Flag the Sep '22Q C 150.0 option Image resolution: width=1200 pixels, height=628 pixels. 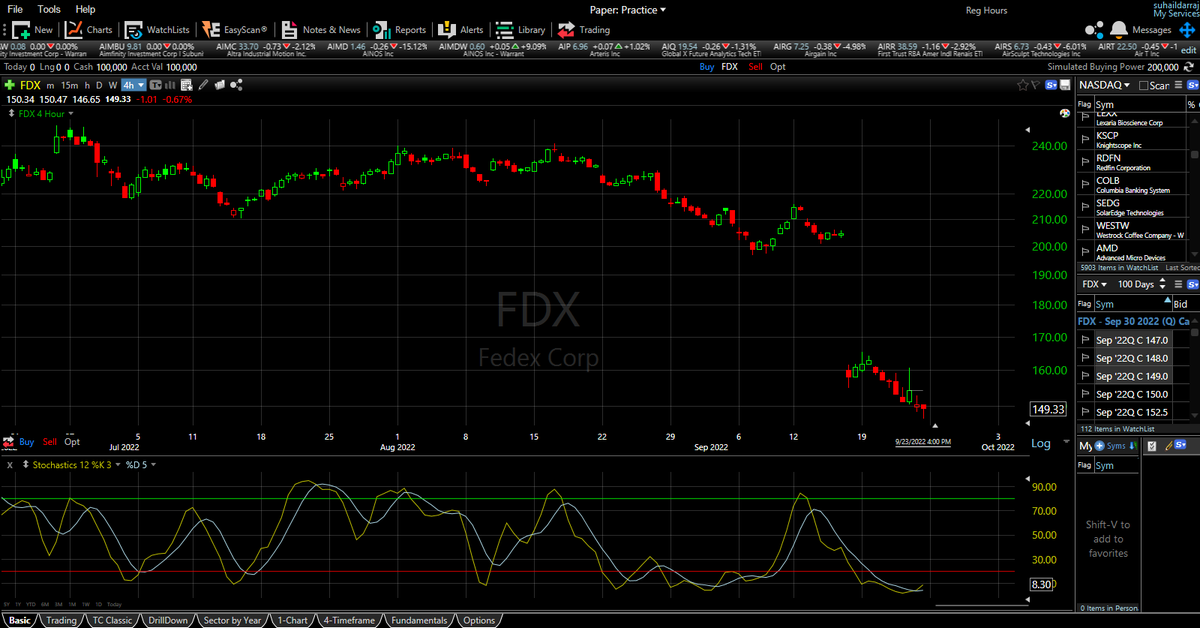coord(1084,394)
